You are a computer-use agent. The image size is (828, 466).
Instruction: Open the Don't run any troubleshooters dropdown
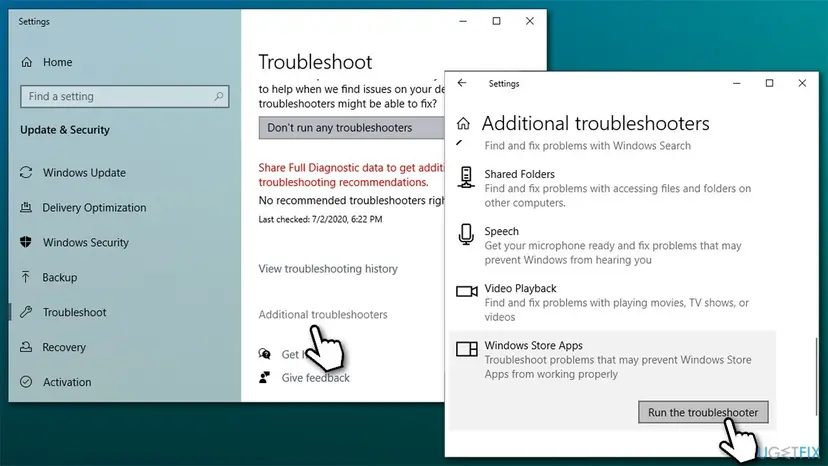pyautogui.click(x=351, y=128)
